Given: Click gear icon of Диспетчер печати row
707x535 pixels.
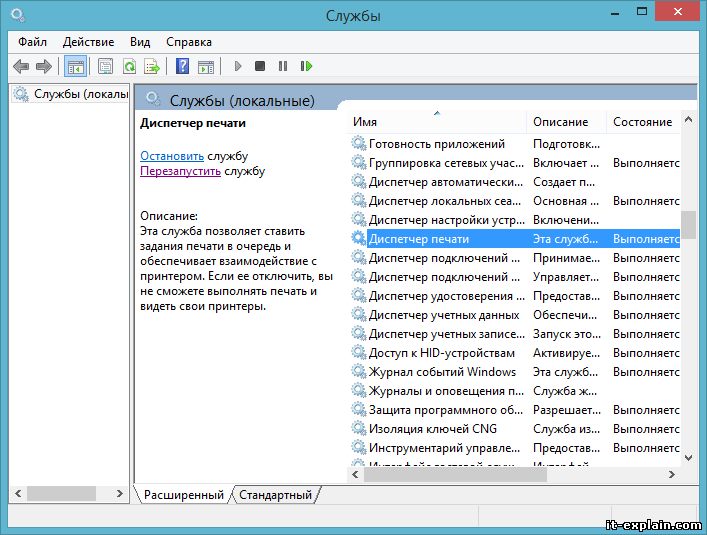Looking at the screenshot, I should tap(358, 238).
